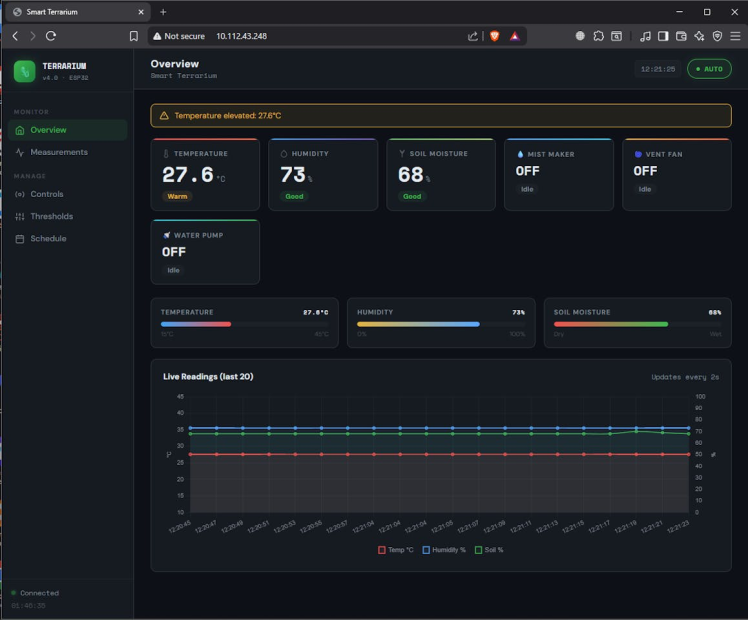Image resolution: width=748 pixels, height=620 pixels.
Task: Bookmark this page with the bookmark icon
Action: pos(134,36)
